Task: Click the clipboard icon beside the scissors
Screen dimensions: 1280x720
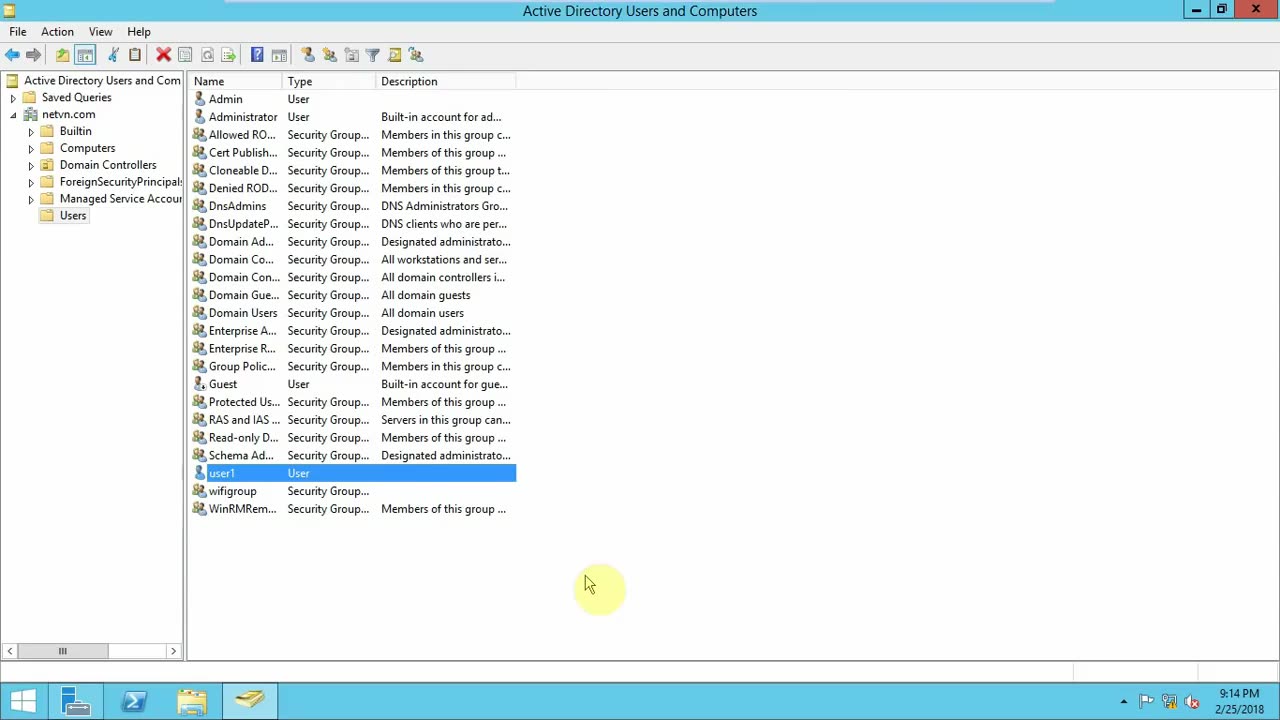Action: pos(135,55)
